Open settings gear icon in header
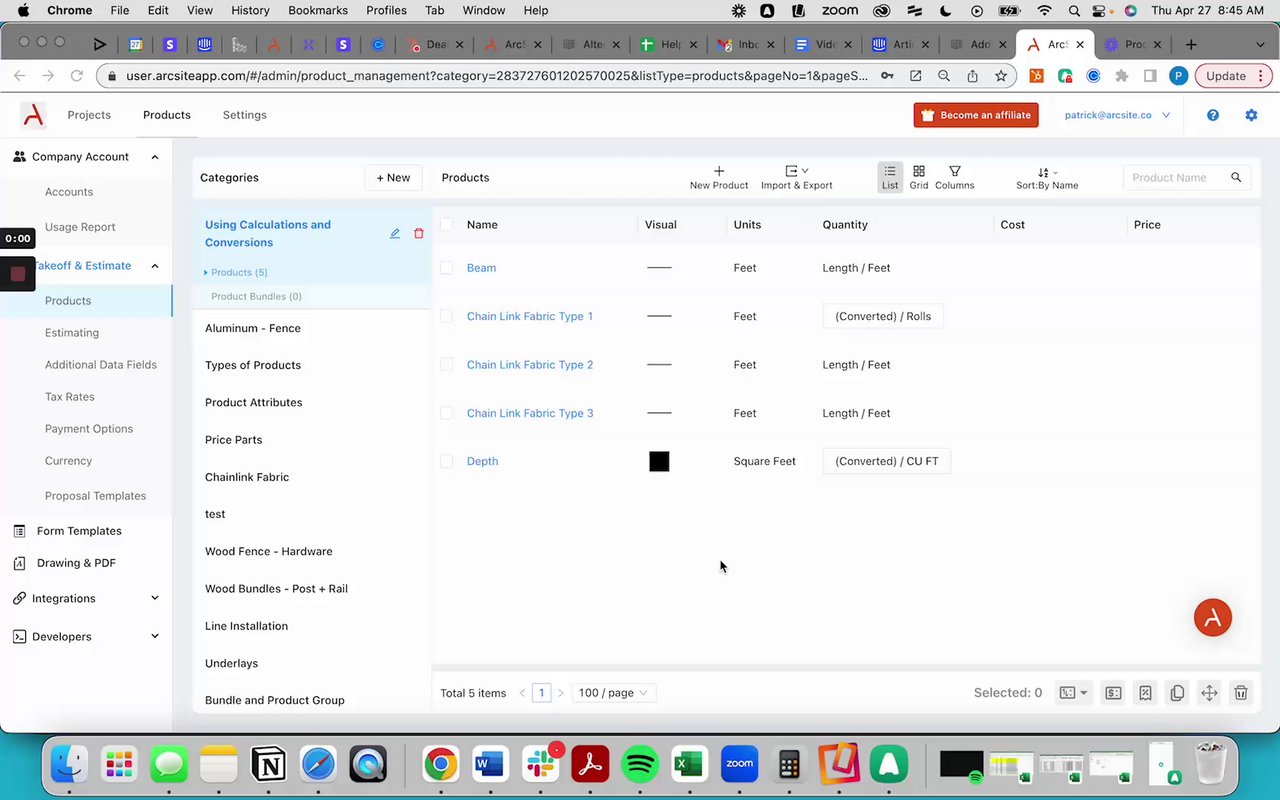This screenshot has height=800, width=1280. pyautogui.click(x=1251, y=115)
